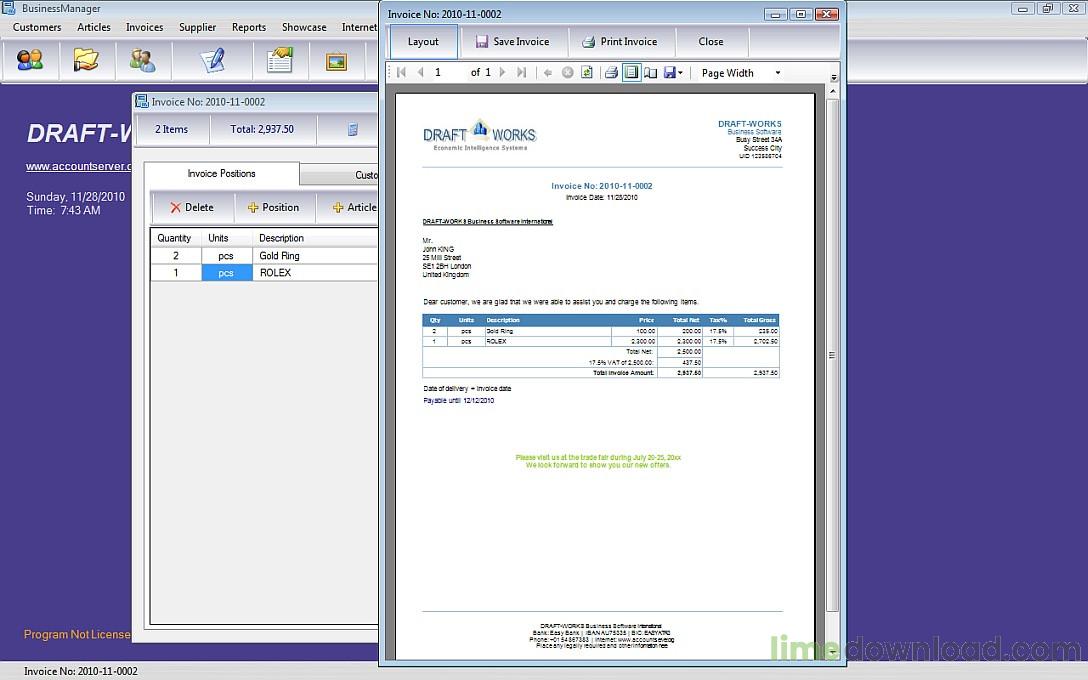1088x680 pixels.
Task: Open the Showcase menu
Action: 304,27
